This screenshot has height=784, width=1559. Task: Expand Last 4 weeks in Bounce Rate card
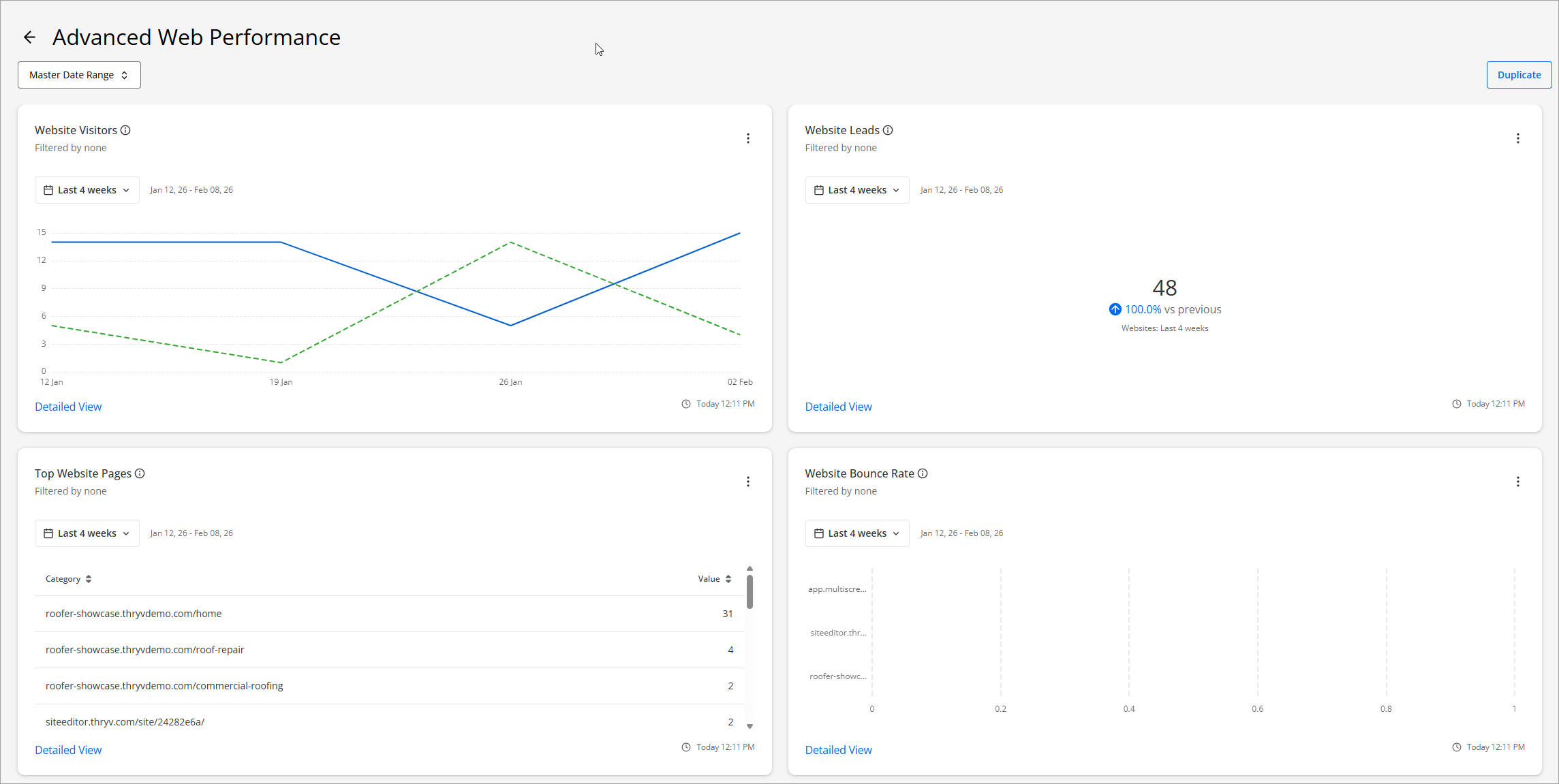tap(856, 533)
